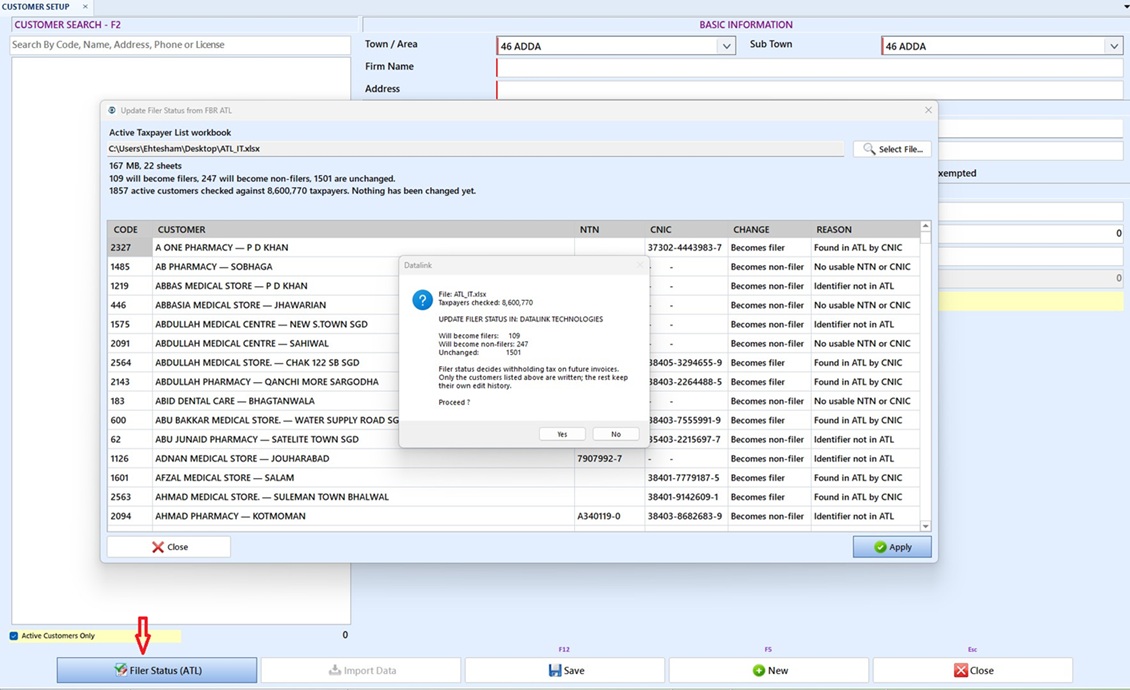Click NTN cell A340119-0
Image resolution: width=1130 pixels, height=690 pixels.
click(609, 516)
